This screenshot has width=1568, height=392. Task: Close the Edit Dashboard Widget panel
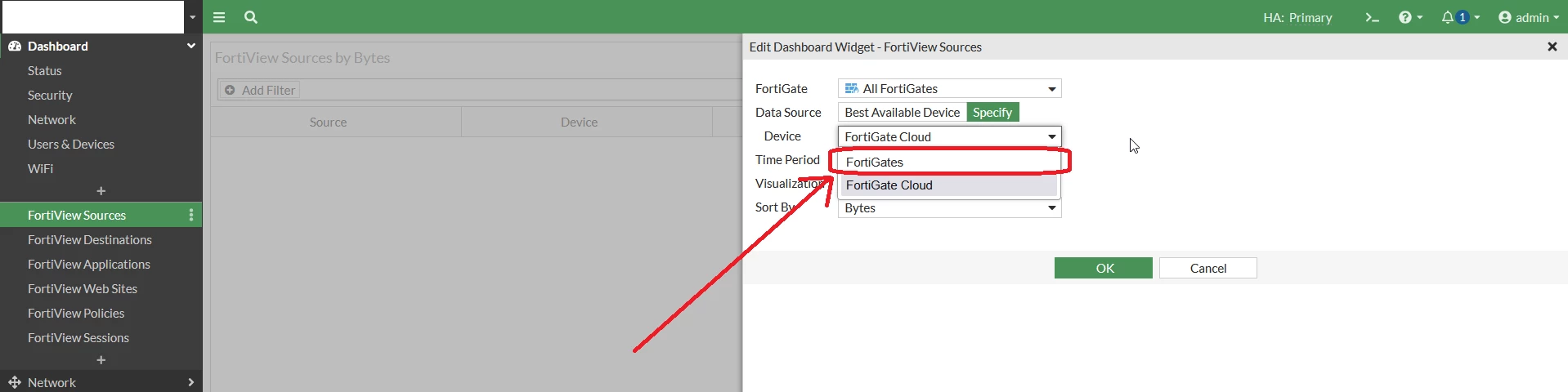tap(1552, 47)
